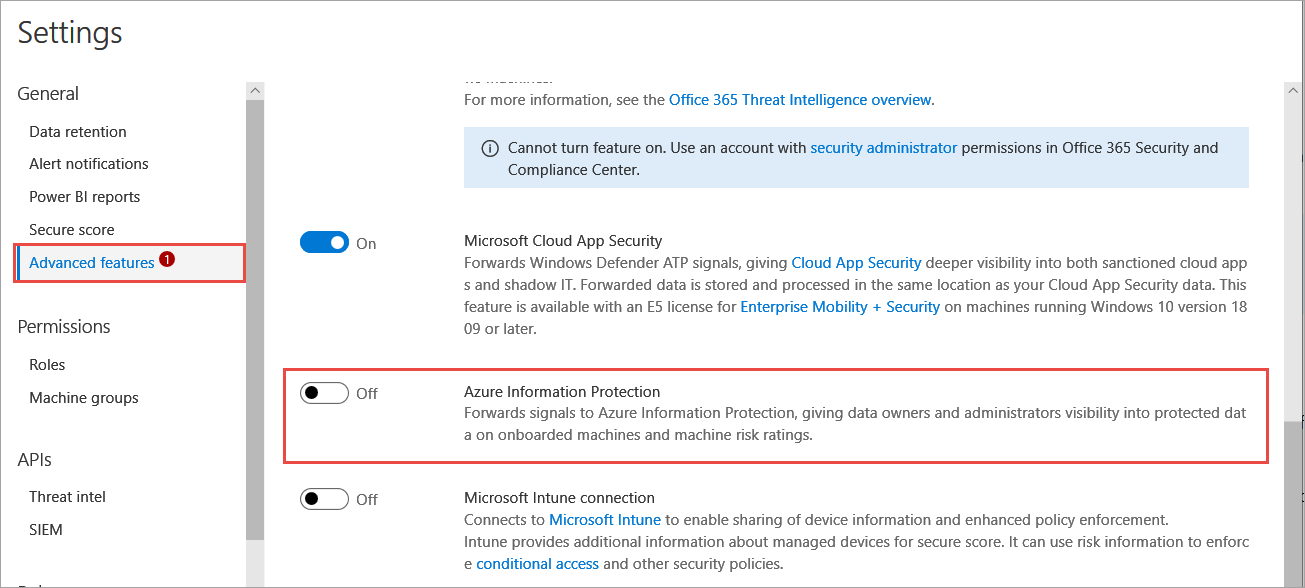Enable the Azure Information Protection toggle
The image size is (1305, 588).
324,393
